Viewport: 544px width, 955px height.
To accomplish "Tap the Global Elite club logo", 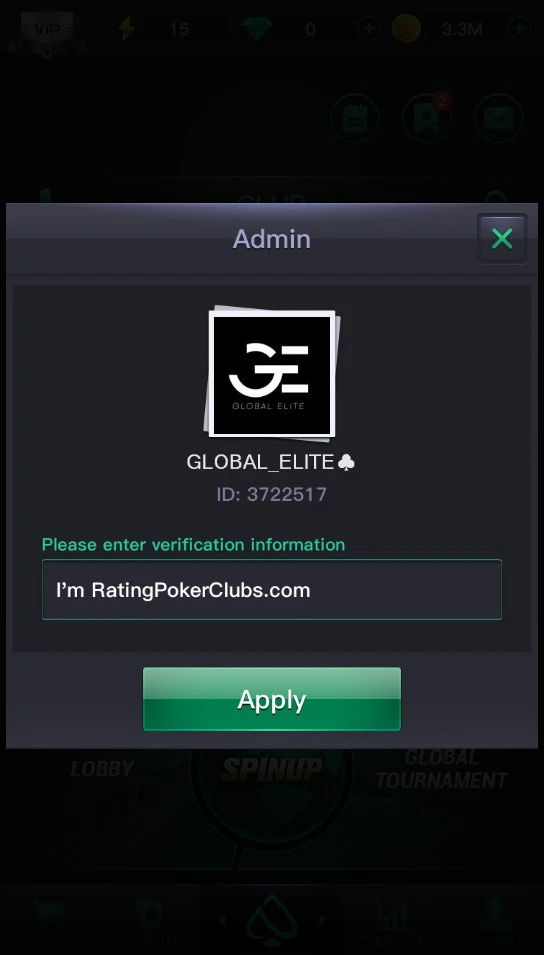I will pyautogui.click(x=272, y=374).
